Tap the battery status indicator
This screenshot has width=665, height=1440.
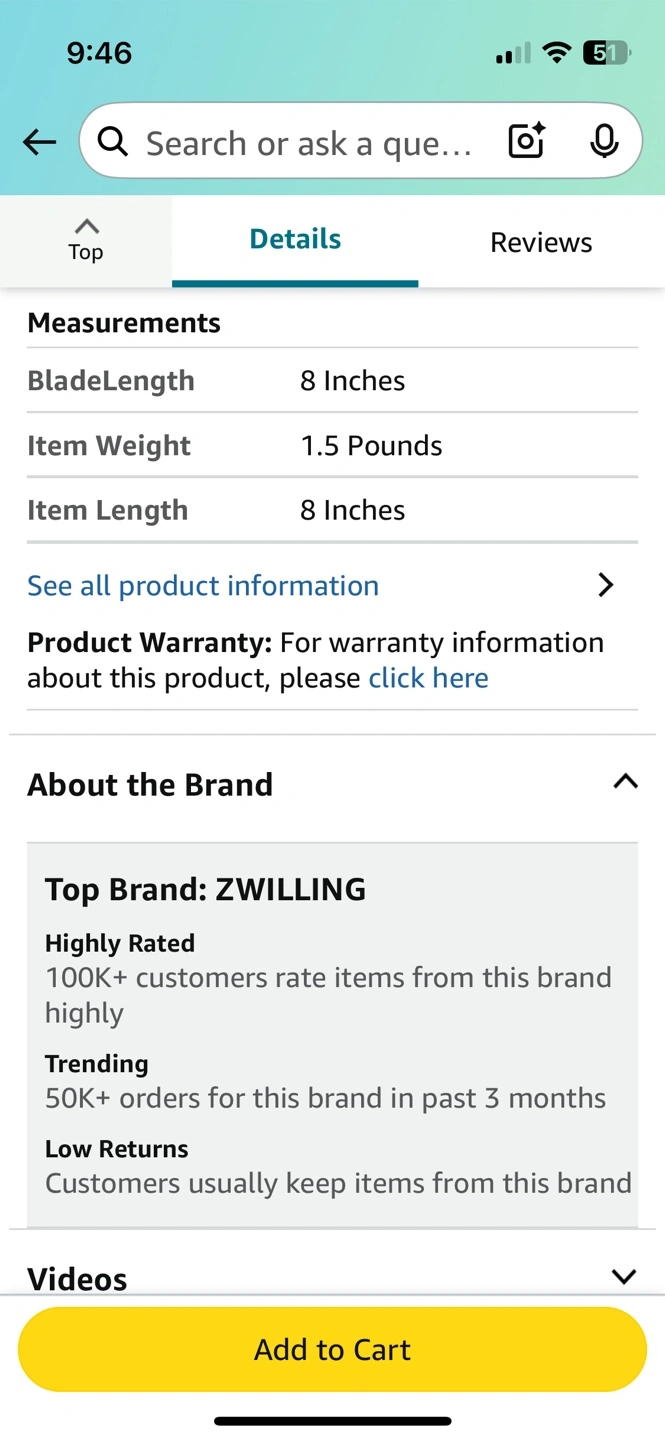[607, 53]
